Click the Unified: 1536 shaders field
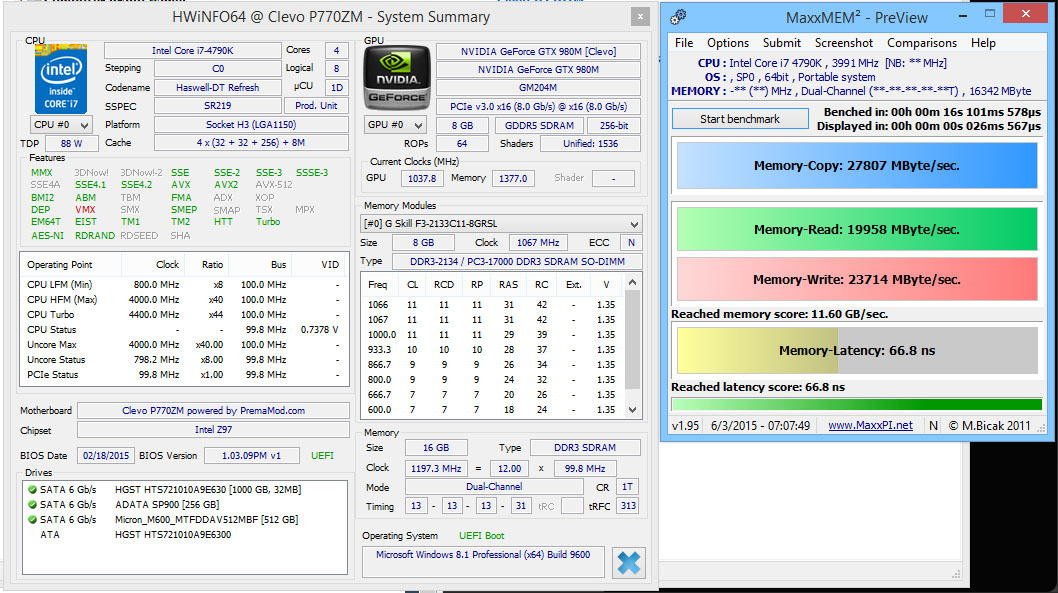This screenshot has height=593, width=1058. tap(590, 144)
